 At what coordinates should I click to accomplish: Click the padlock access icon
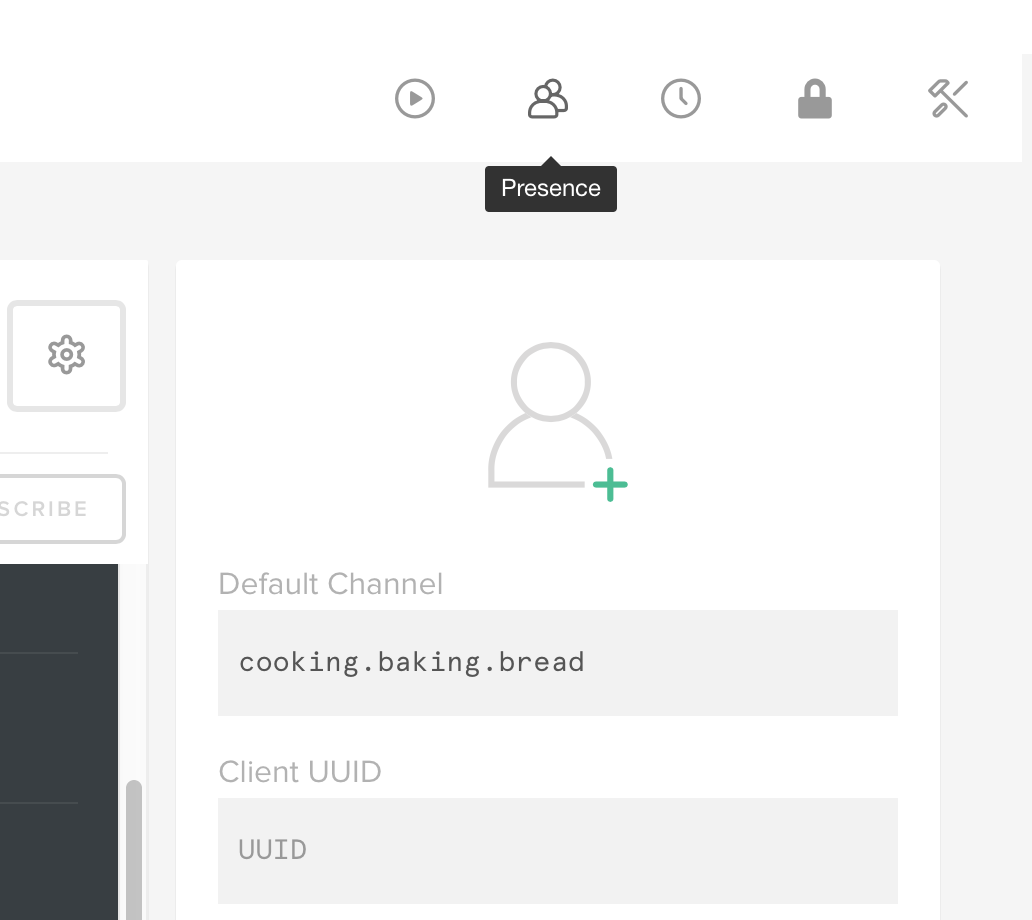tap(815, 99)
